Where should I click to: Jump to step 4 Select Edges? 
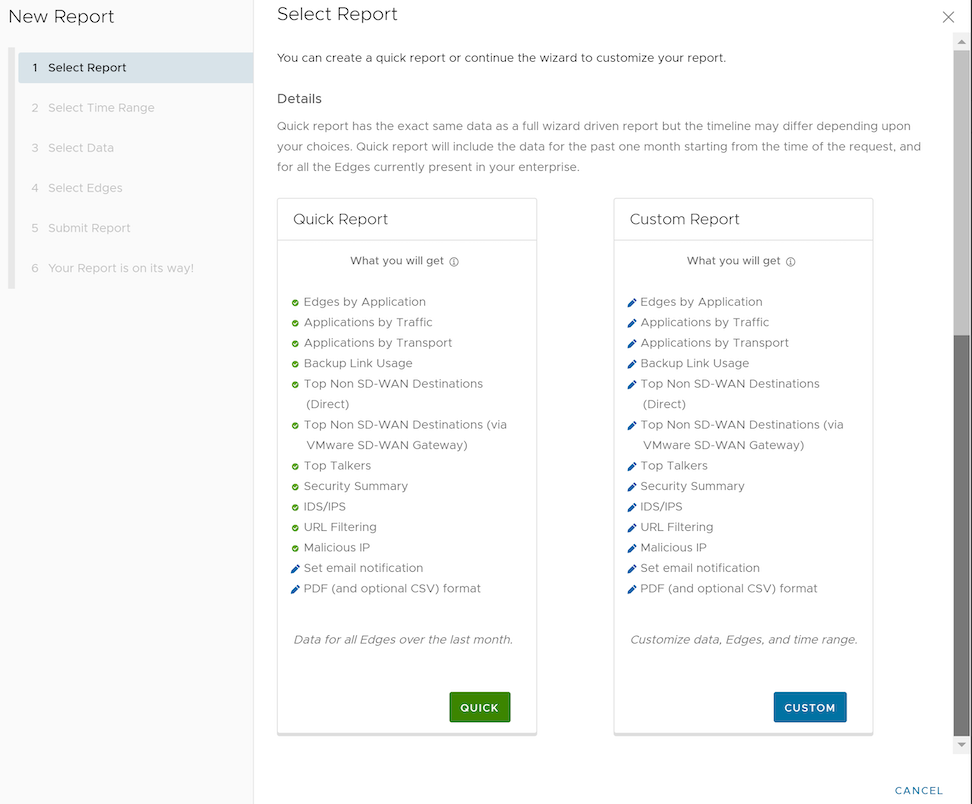pos(85,188)
